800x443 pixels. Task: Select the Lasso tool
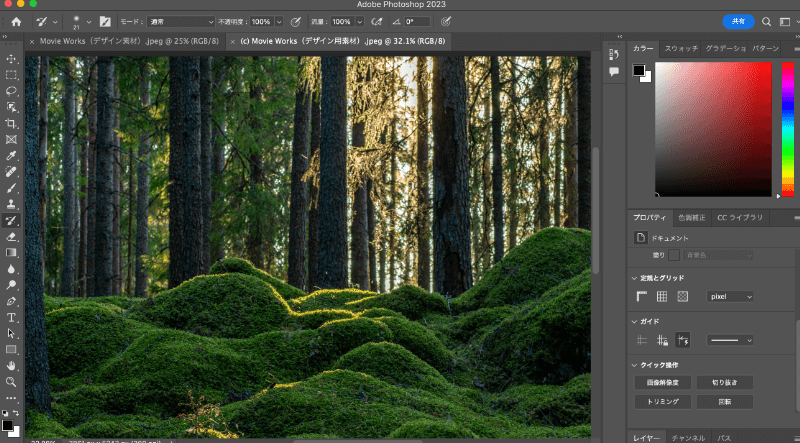pos(11,91)
